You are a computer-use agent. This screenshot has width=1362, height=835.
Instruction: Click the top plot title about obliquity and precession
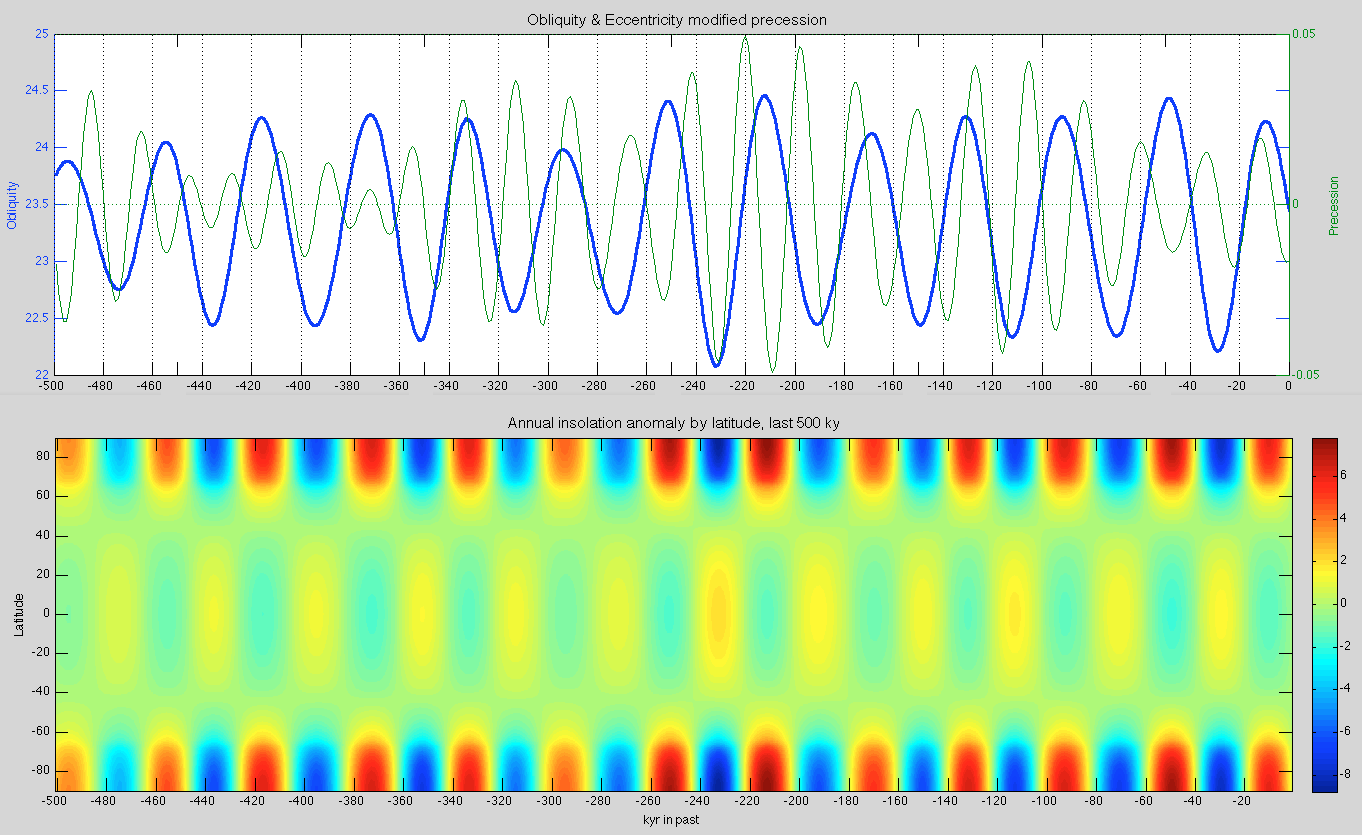677,20
